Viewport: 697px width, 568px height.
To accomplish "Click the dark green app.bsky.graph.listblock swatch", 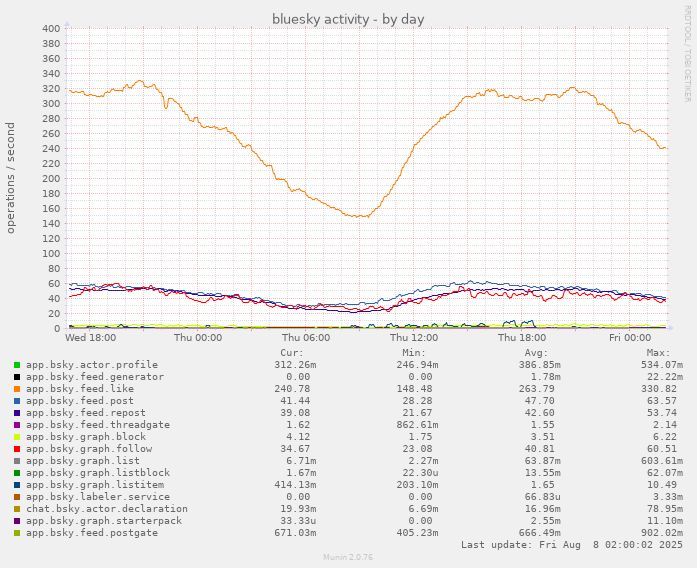I will (x=17, y=473).
